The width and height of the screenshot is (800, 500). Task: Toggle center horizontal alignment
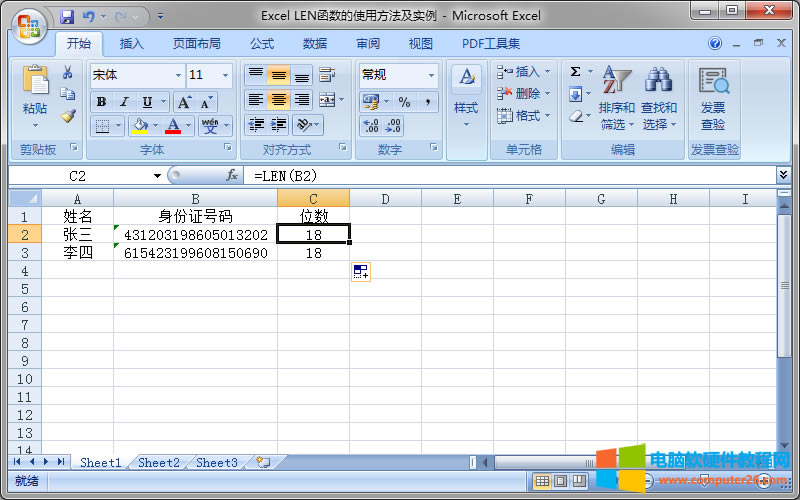coord(279,100)
